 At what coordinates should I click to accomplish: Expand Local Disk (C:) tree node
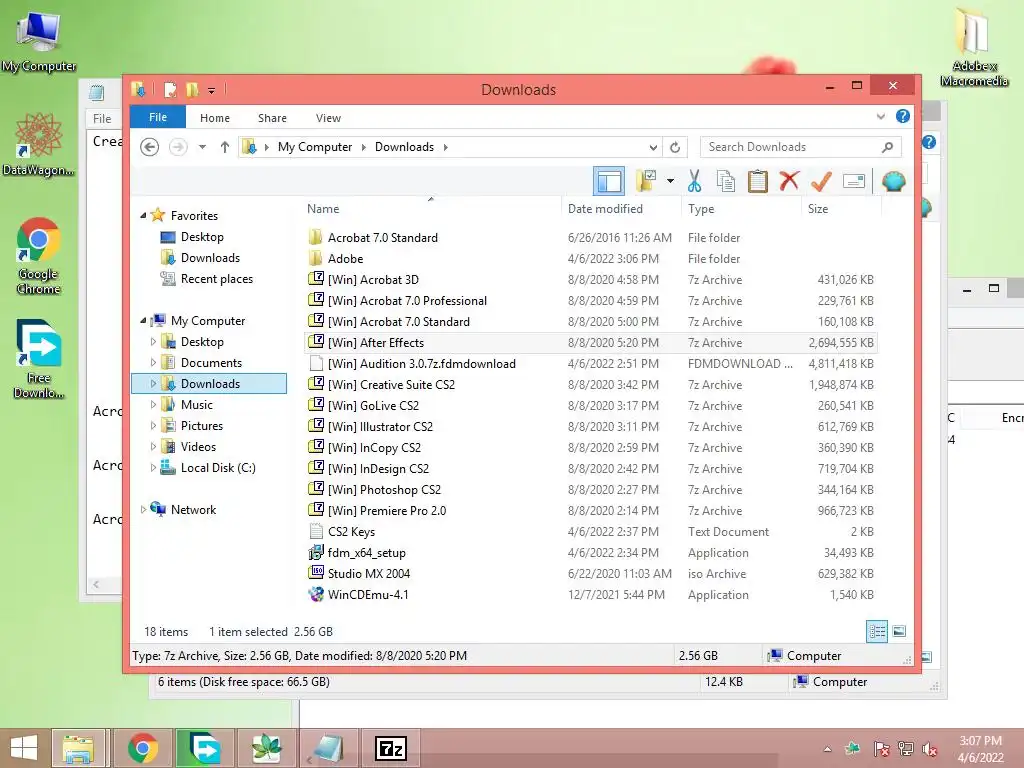pyautogui.click(x=153, y=468)
